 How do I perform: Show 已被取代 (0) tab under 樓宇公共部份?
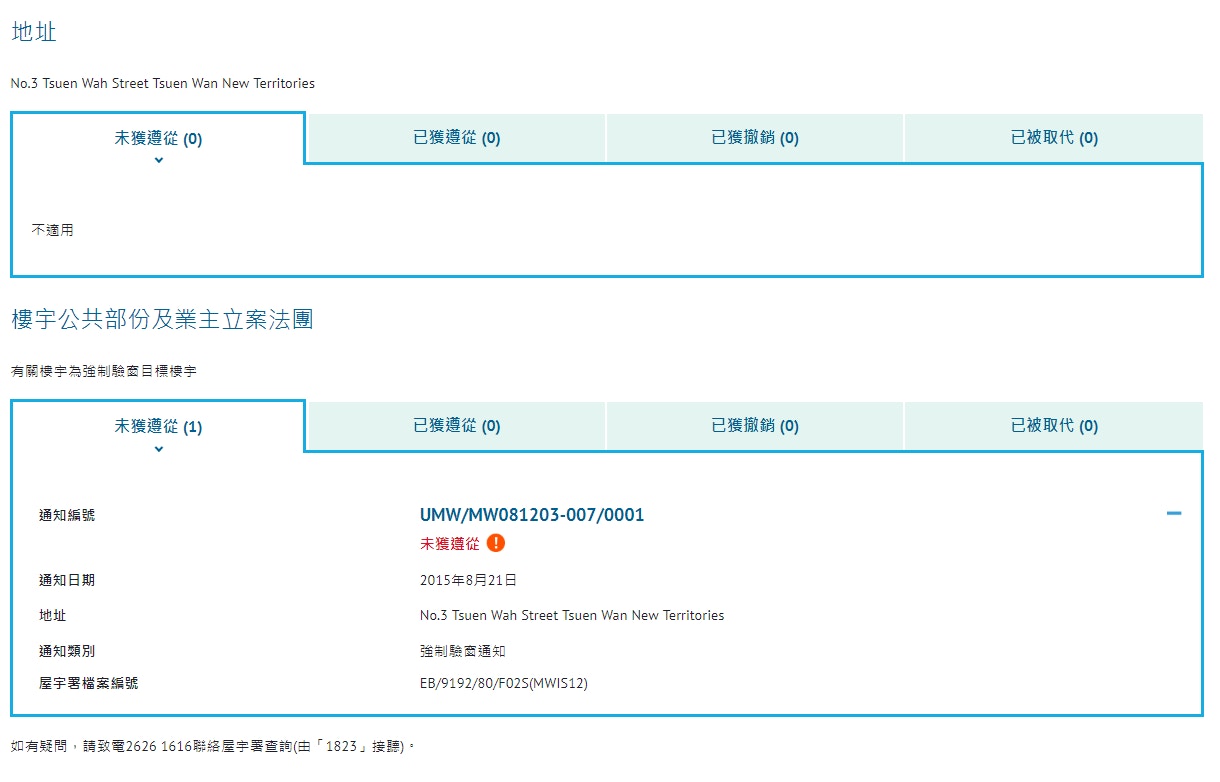(x=1053, y=426)
